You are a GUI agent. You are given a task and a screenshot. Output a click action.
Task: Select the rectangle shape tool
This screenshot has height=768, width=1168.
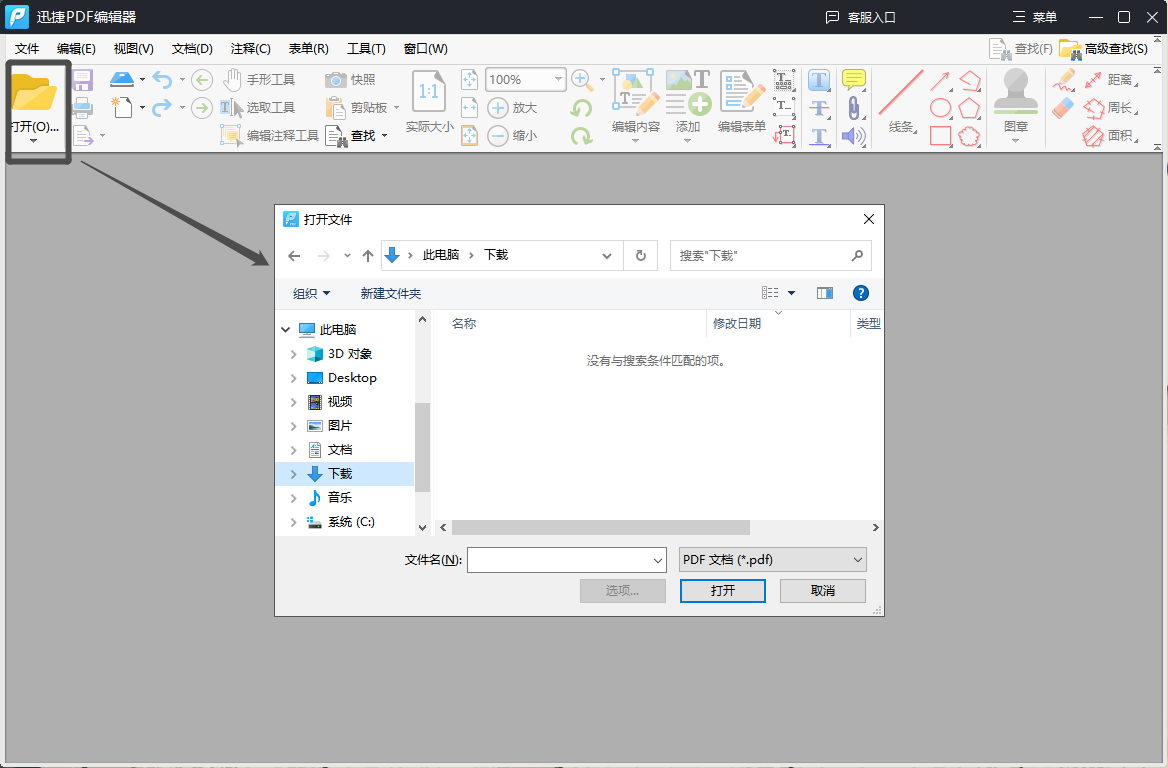pos(941,136)
